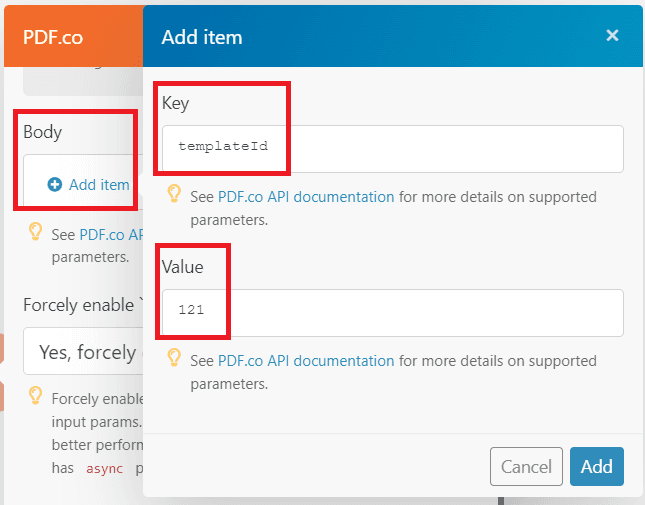Image resolution: width=645 pixels, height=505 pixels.
Task: Focus the Value field containing 121
Action: tap(392, 312)
